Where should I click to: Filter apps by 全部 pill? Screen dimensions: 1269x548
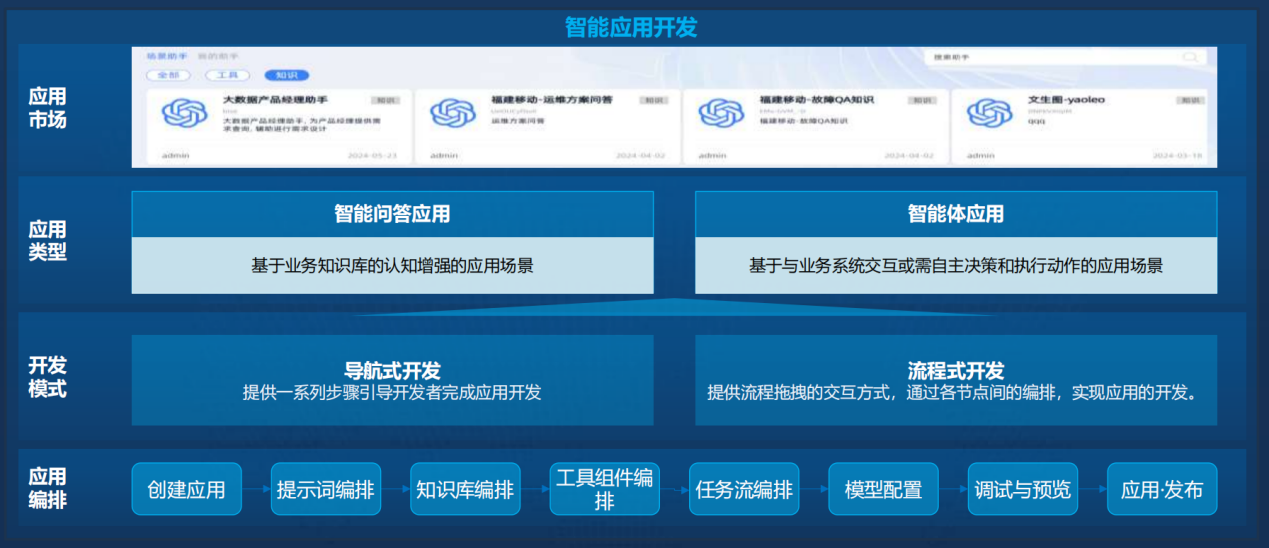(x=168, y=75)
